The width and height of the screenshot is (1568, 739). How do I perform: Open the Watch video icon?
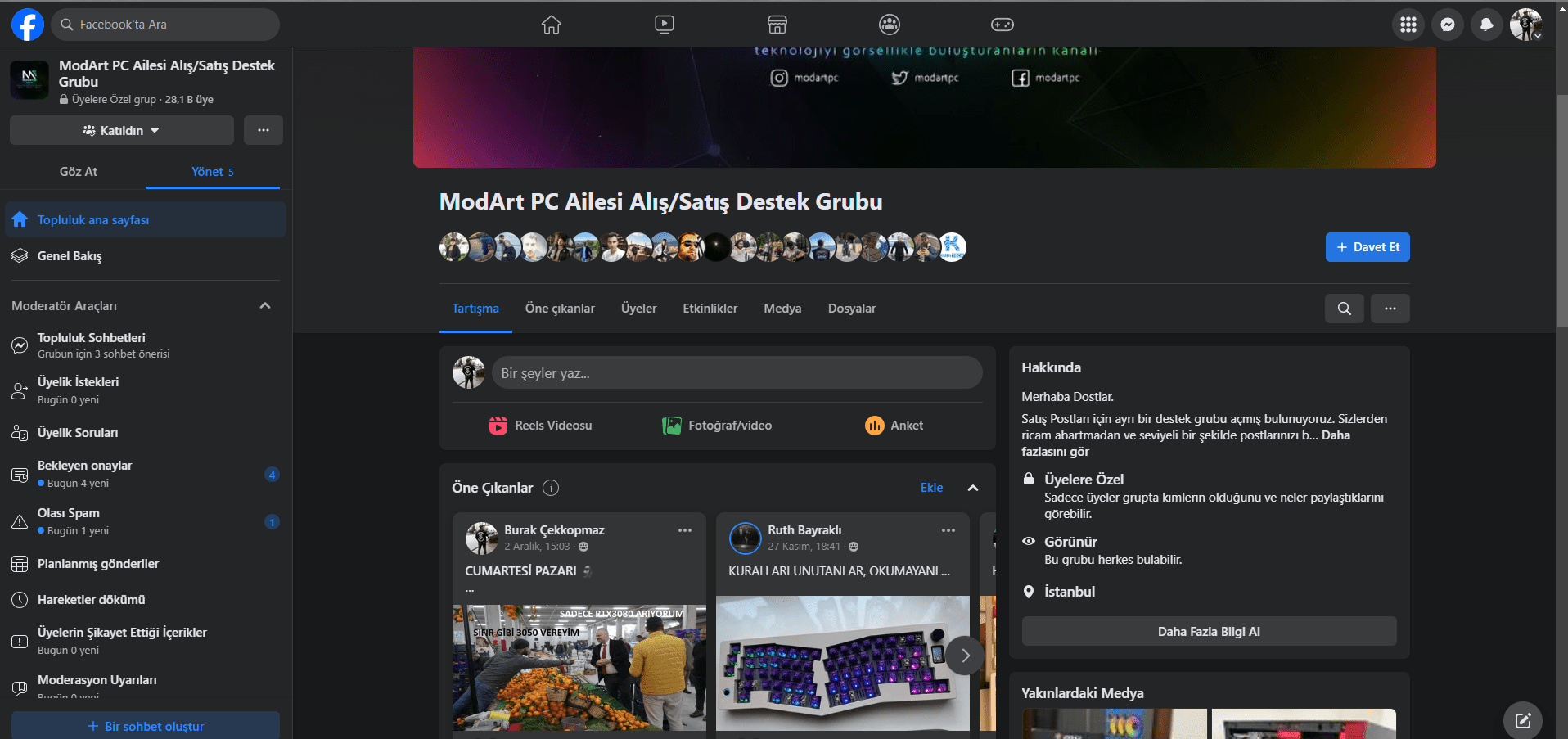665,25
